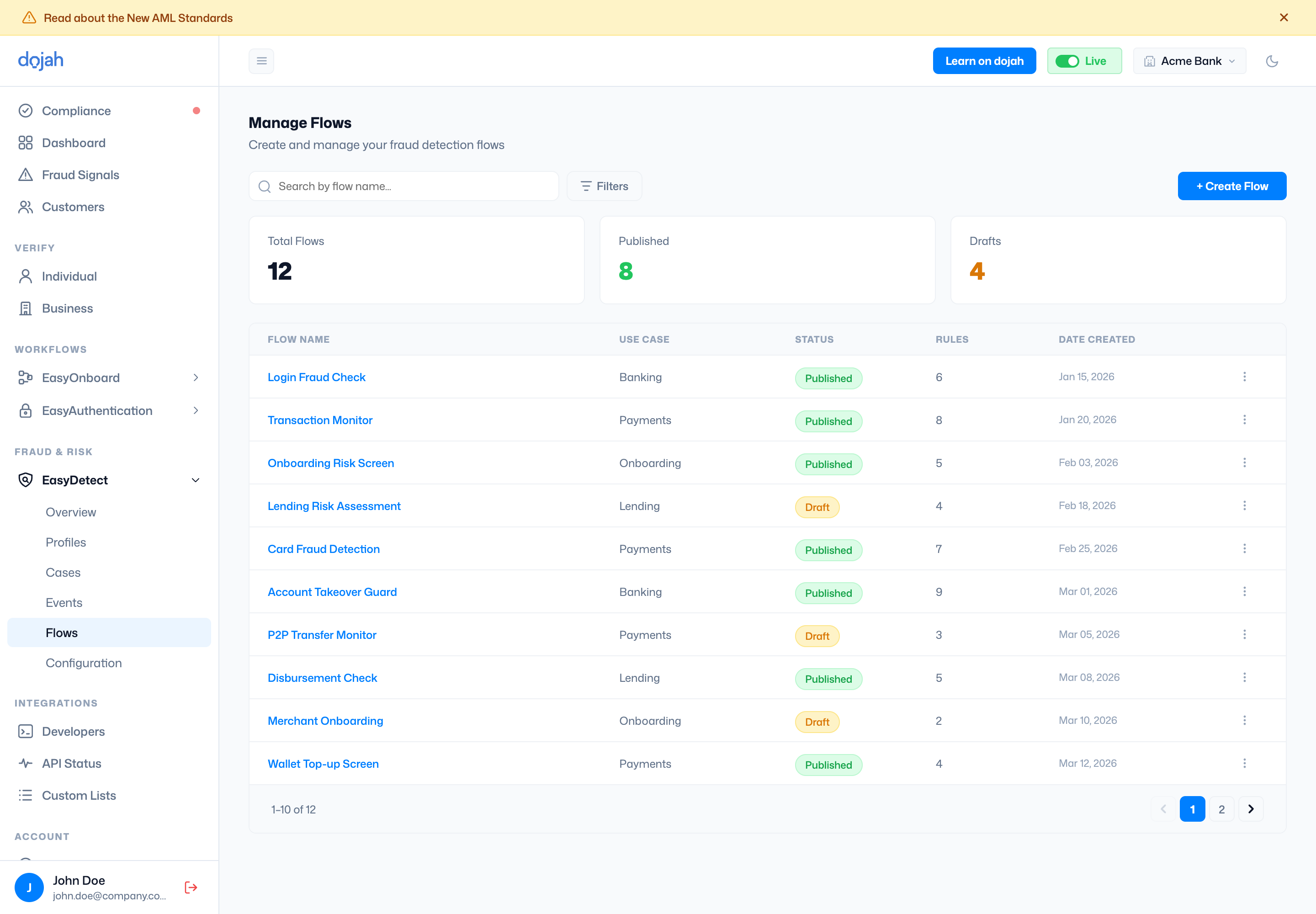Open the Acme Bank account dropdown
This screenshot has width=1316, height=914.
click(x=1189, y=61)
